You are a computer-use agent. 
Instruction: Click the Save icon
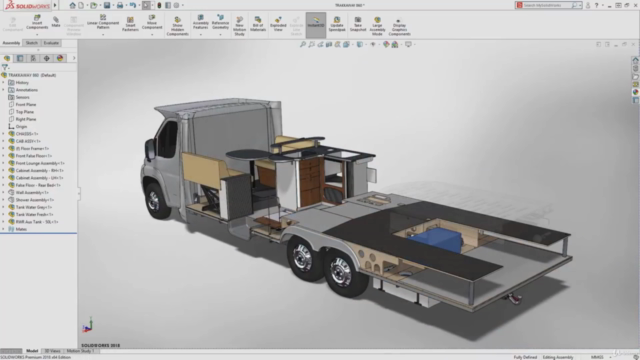click(x=107, y=5)
